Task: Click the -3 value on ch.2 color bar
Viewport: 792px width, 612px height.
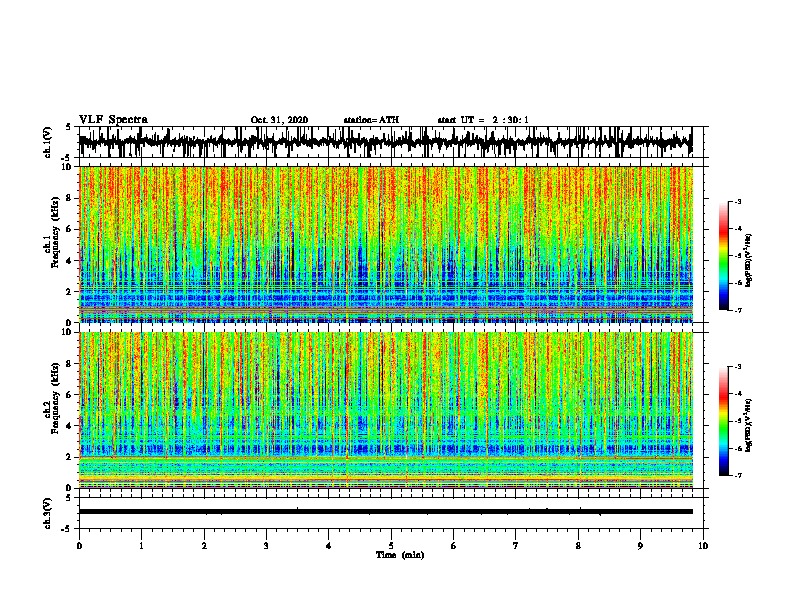Action: pos(738,367)
